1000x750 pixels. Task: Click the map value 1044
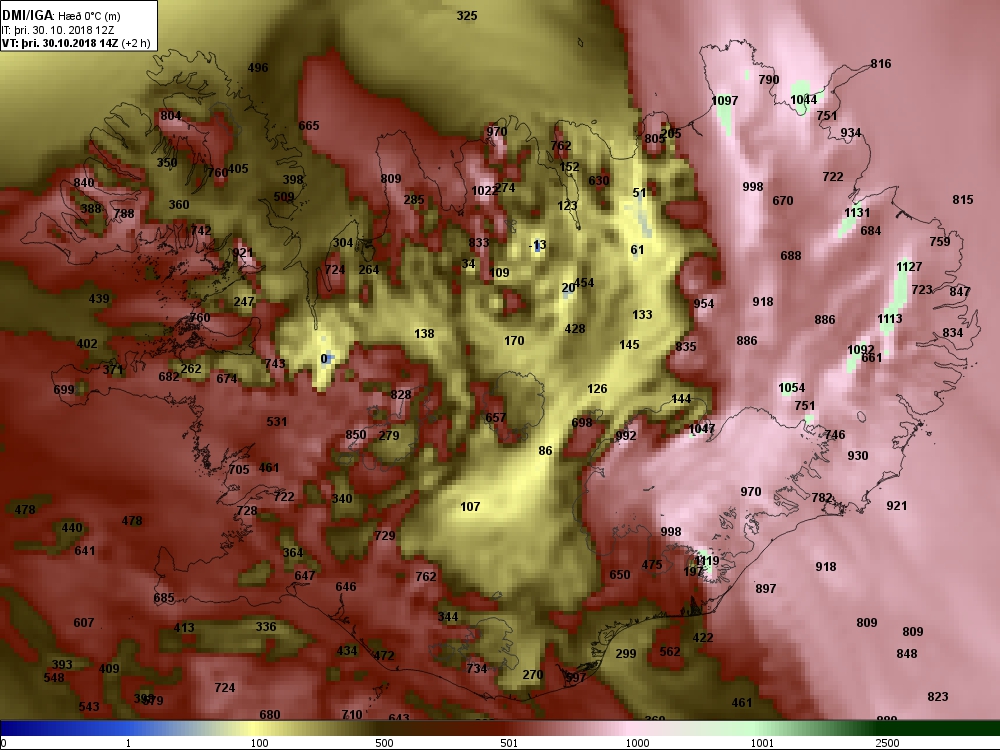[x=804, y=99]
